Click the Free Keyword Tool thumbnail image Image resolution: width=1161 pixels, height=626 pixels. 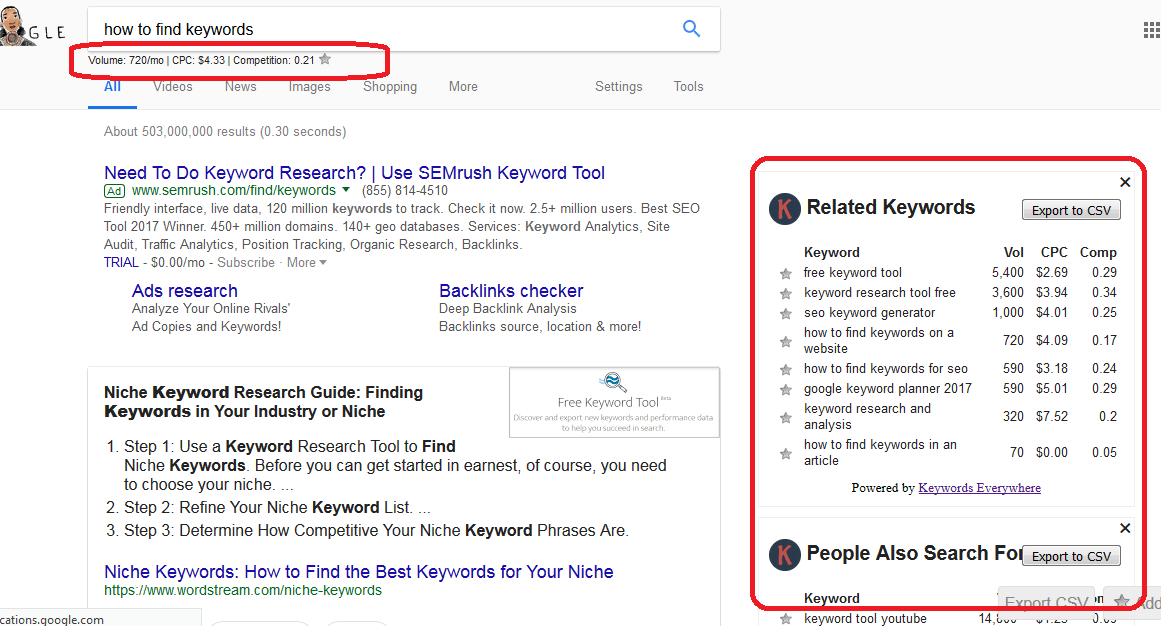pos(614,402)
